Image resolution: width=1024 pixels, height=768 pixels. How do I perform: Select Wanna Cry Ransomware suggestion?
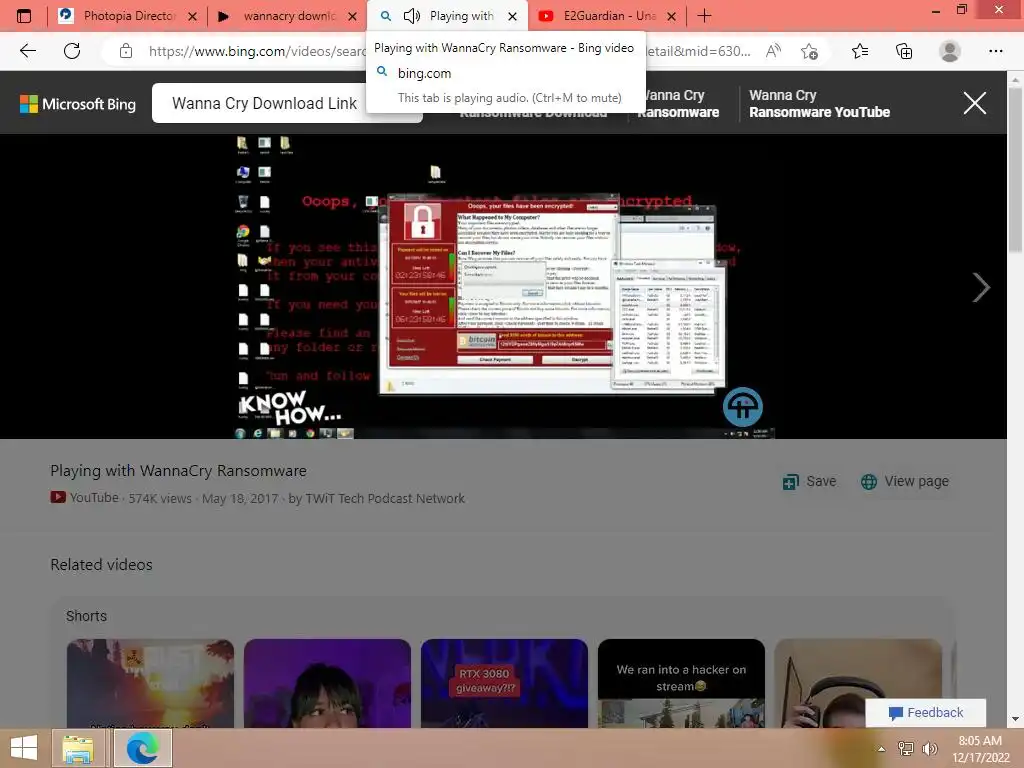point(678,104)
